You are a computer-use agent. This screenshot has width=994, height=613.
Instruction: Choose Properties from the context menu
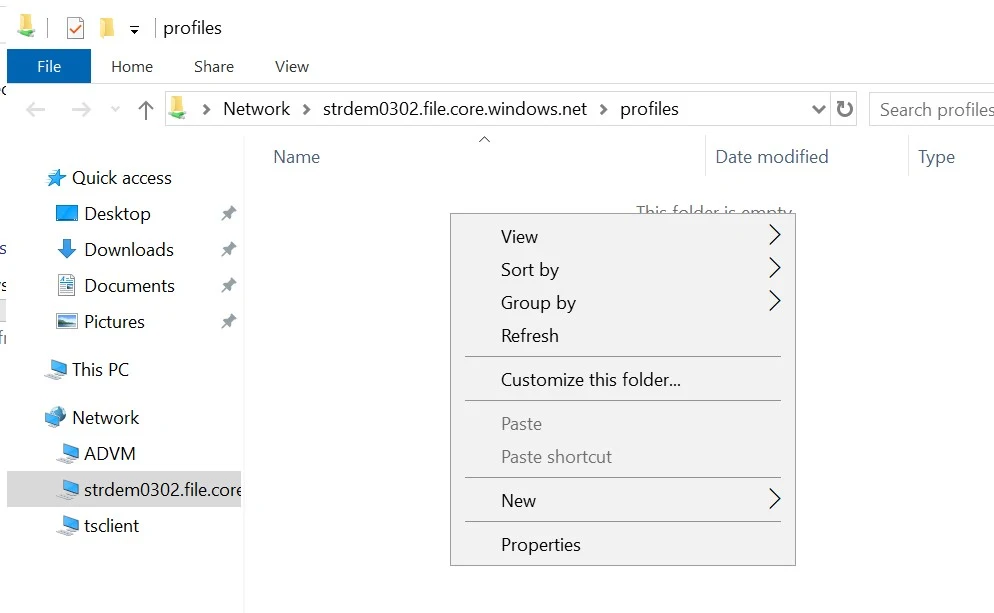(541, 545)
